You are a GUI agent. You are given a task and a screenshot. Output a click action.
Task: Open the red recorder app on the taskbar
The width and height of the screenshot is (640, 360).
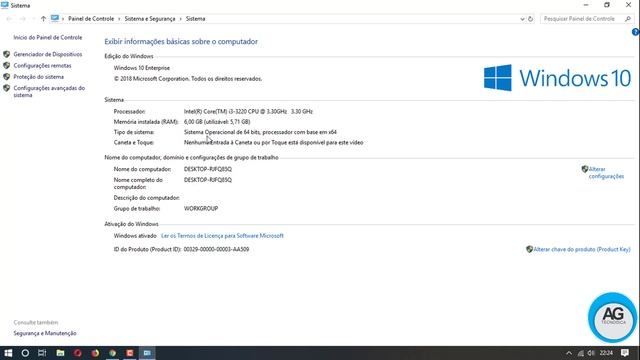click(130, 353)
